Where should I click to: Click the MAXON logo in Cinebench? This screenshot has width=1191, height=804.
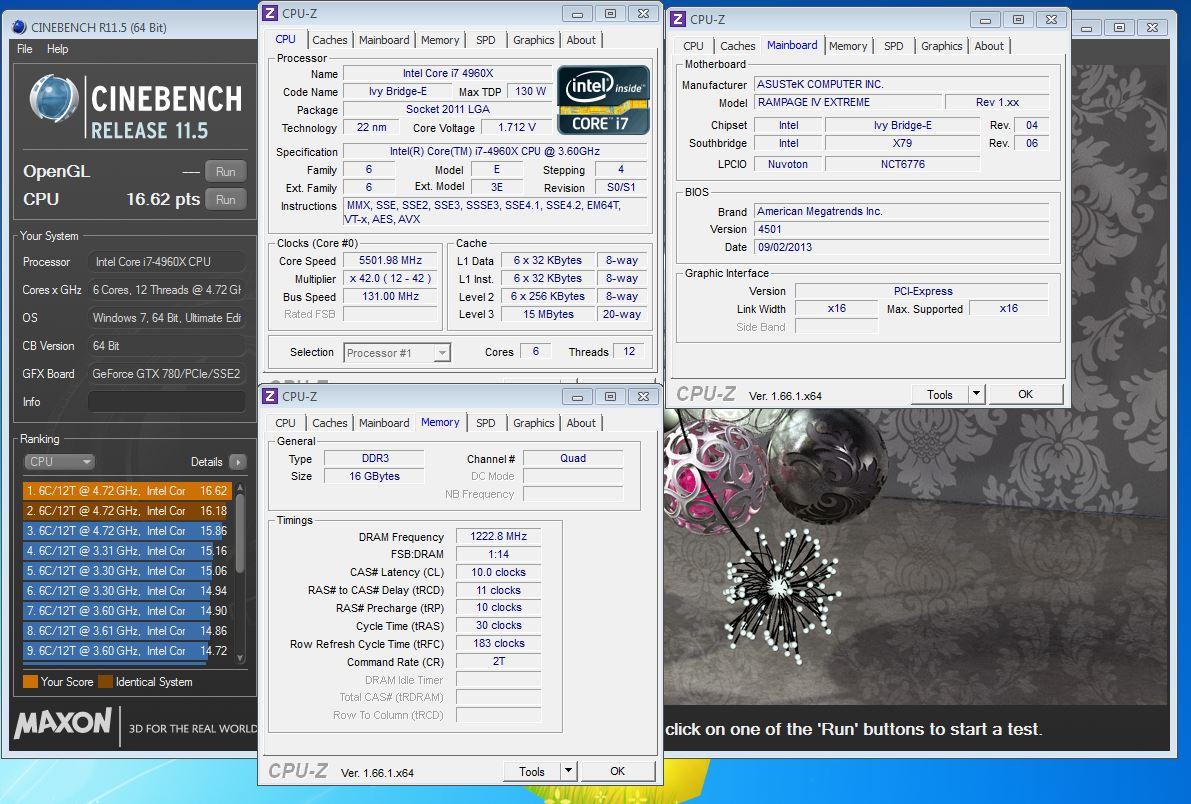click(63, 723)
